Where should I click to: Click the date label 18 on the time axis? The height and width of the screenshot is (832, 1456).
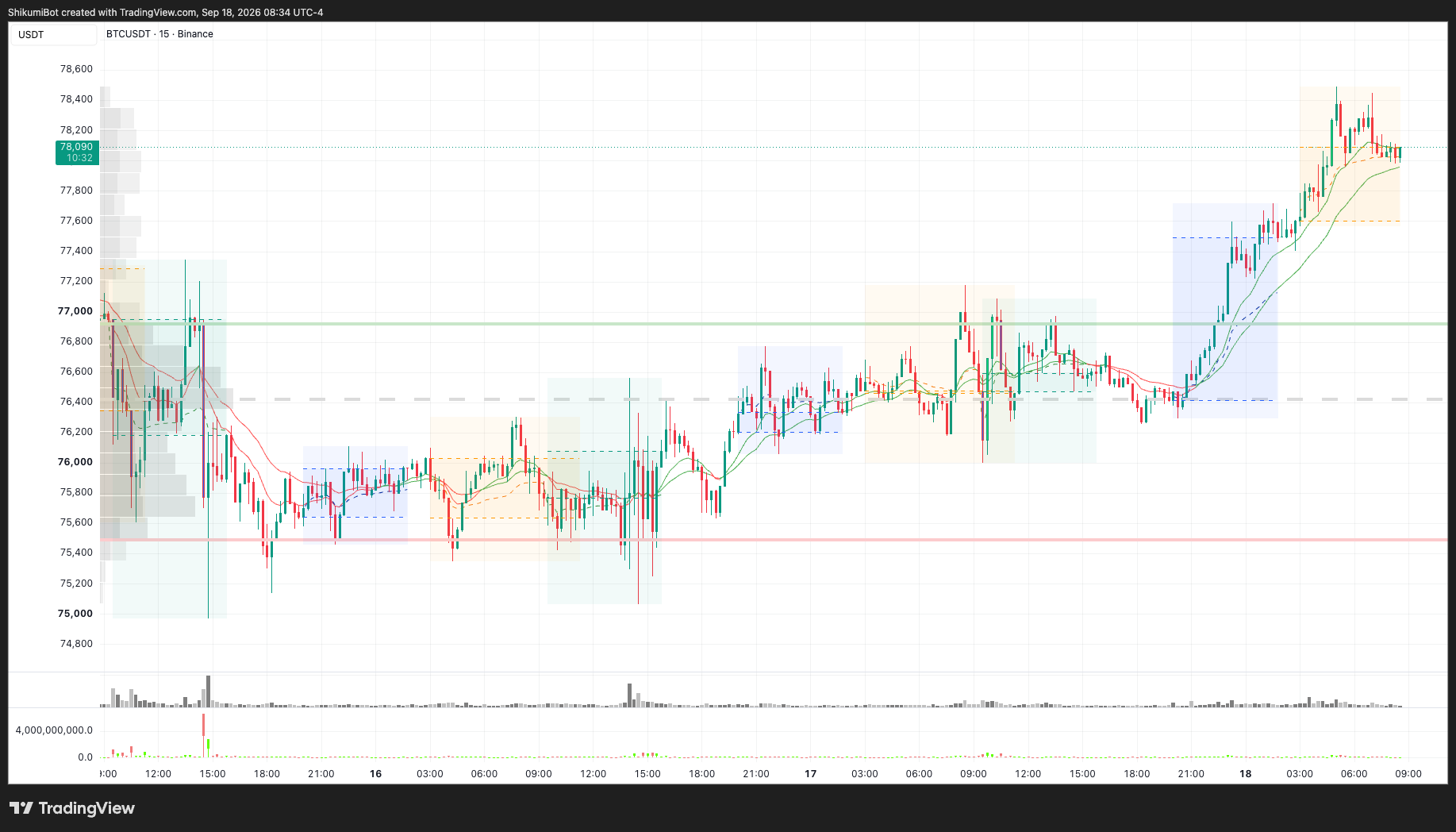[x=1246, y=774]
